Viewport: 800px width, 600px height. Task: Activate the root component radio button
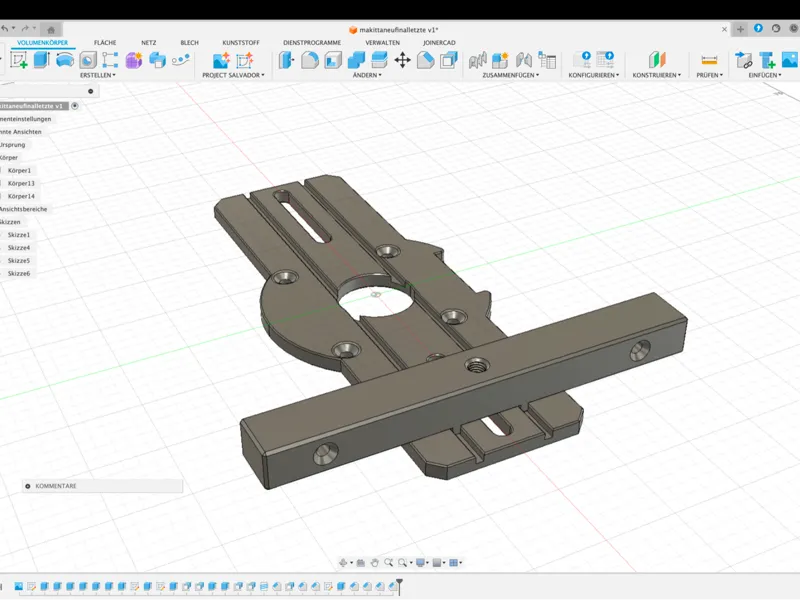point(75,106)
